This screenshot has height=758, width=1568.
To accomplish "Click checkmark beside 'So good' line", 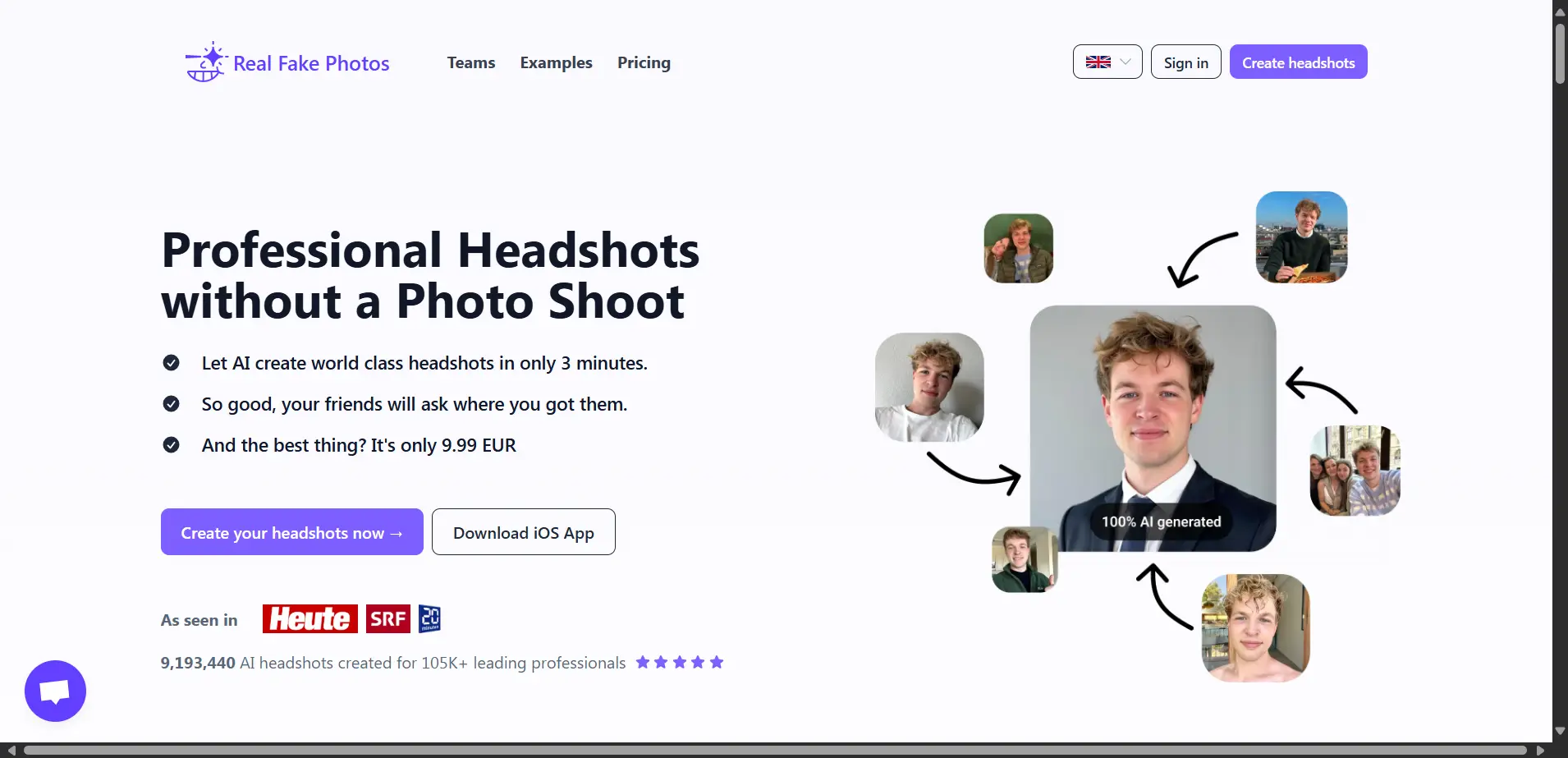I will coord(171,404).
